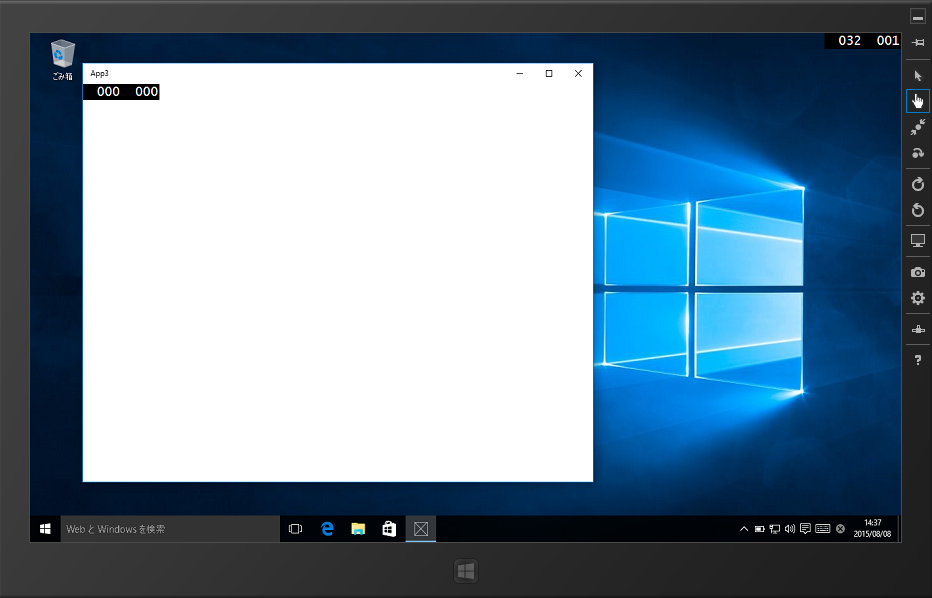Open the change resolution monitor icon
Image resolution: width=932 pixels, height=598 pixels.
[x=917, y=241]
